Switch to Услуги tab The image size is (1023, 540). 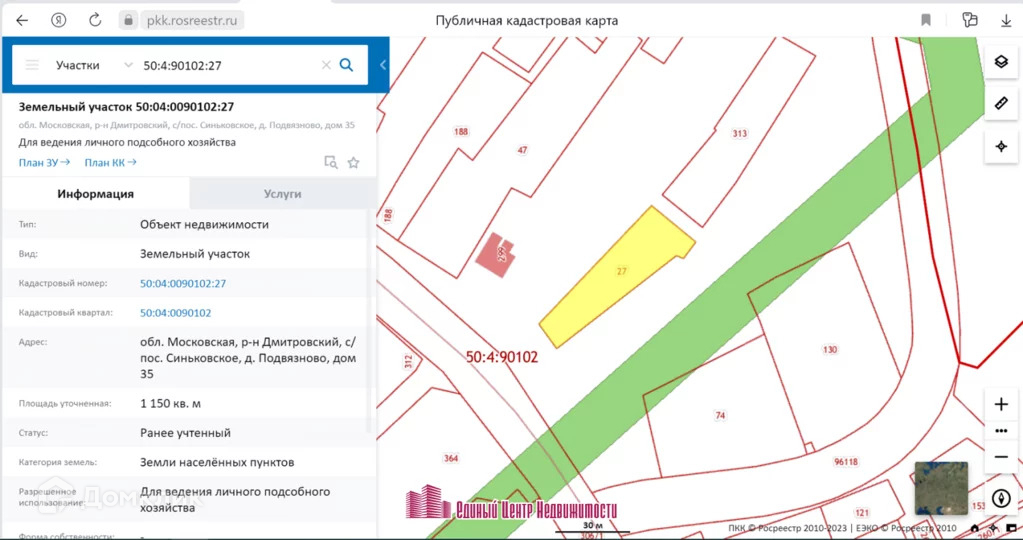[282, 194]
